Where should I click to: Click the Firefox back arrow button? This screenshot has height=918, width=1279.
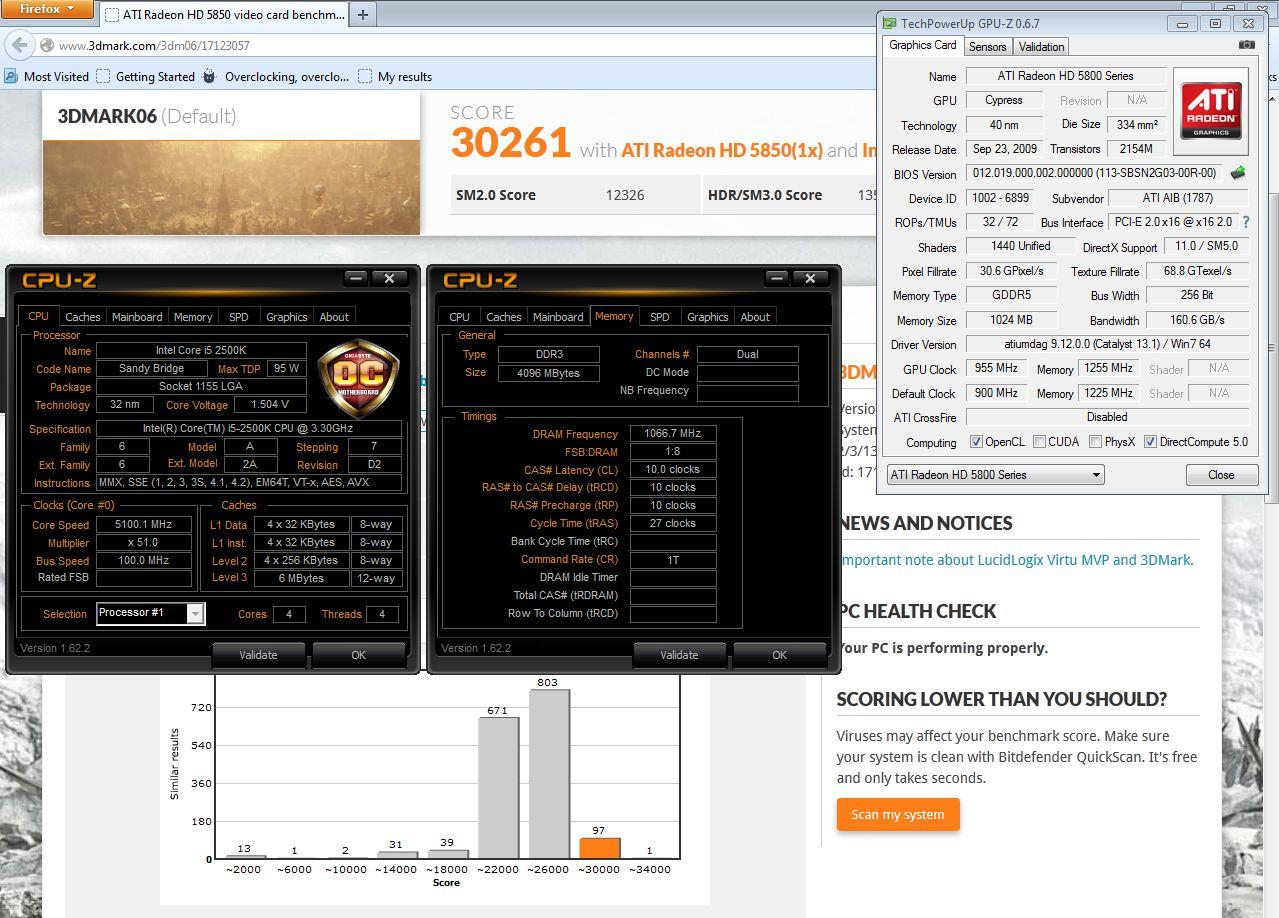[20, 46]
